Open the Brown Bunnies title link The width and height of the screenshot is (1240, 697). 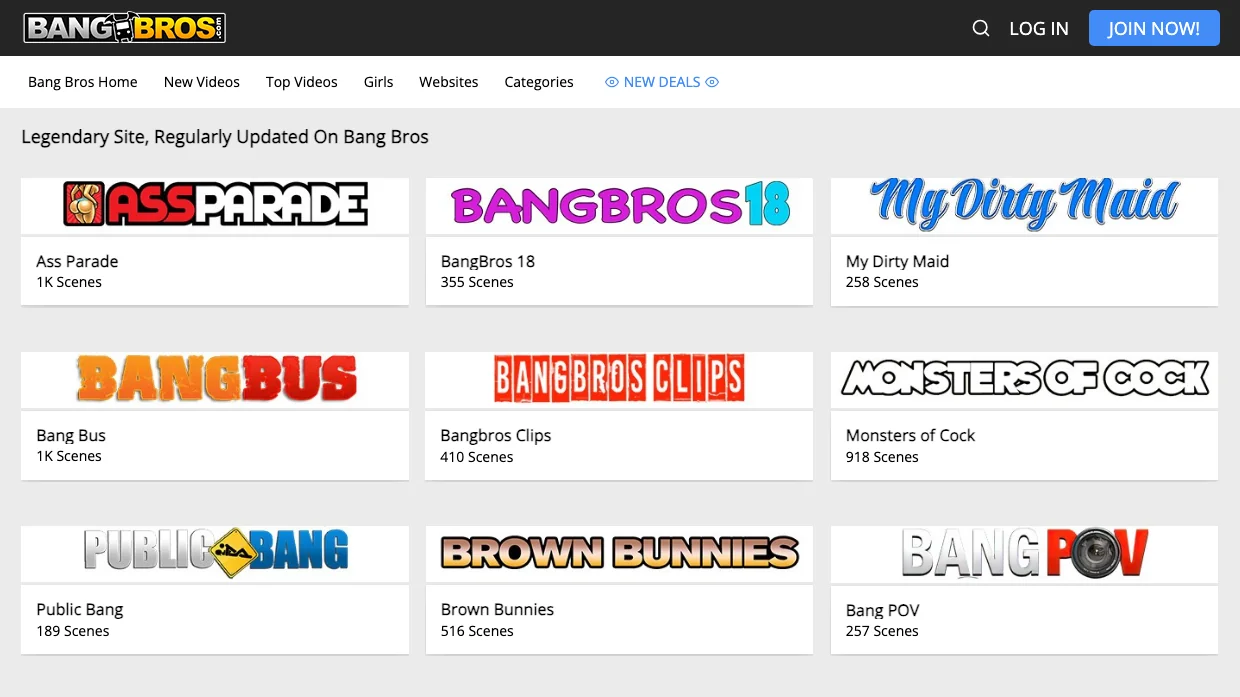coord(497,609)
